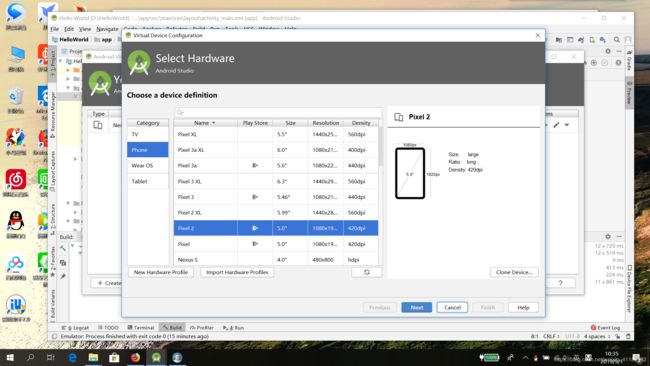Open the Navigate menu in Android Studio
This screenshot has height=366, width=650.
107,29
